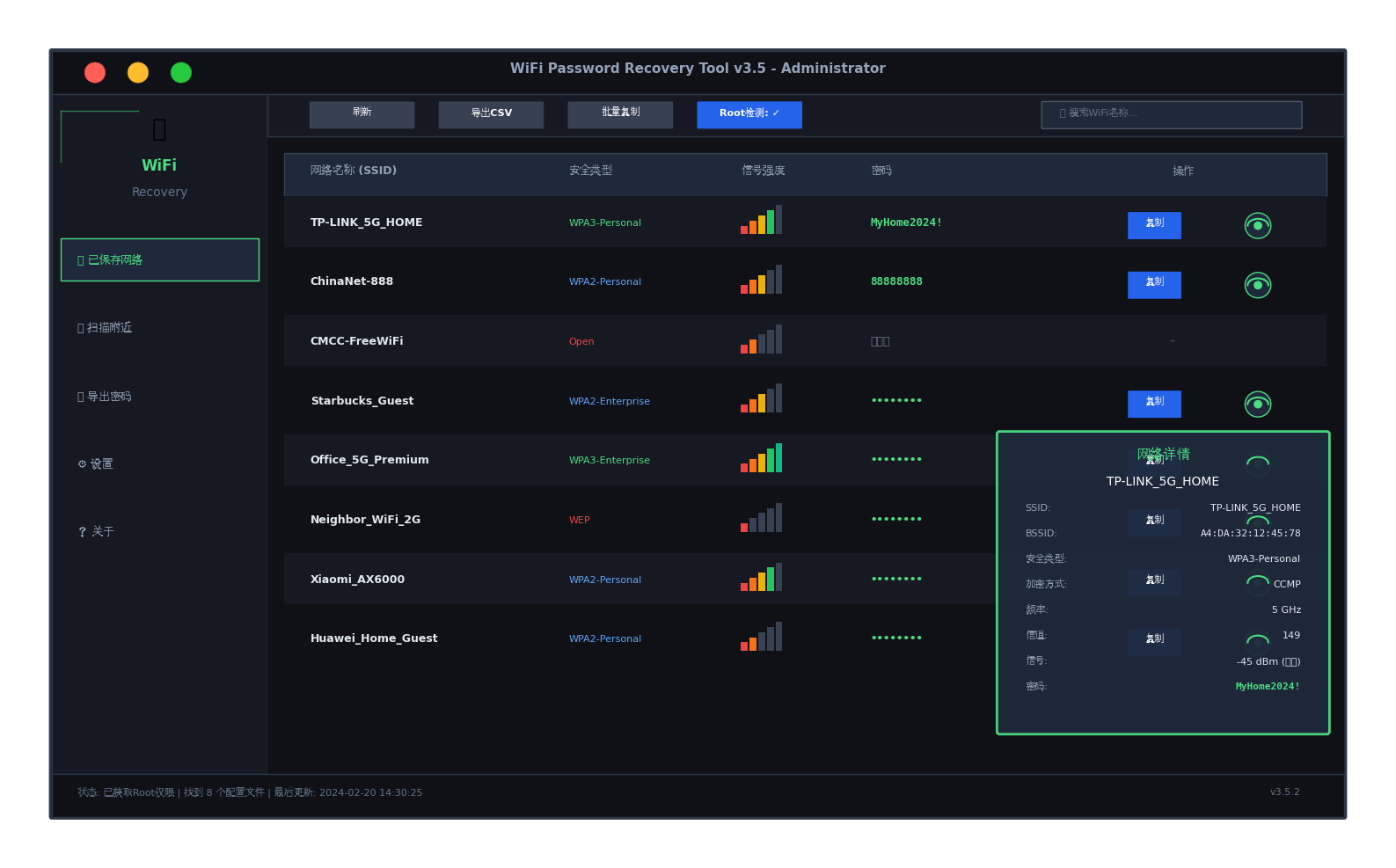Click the WiFi Recovery logo in sidebar

159,157
